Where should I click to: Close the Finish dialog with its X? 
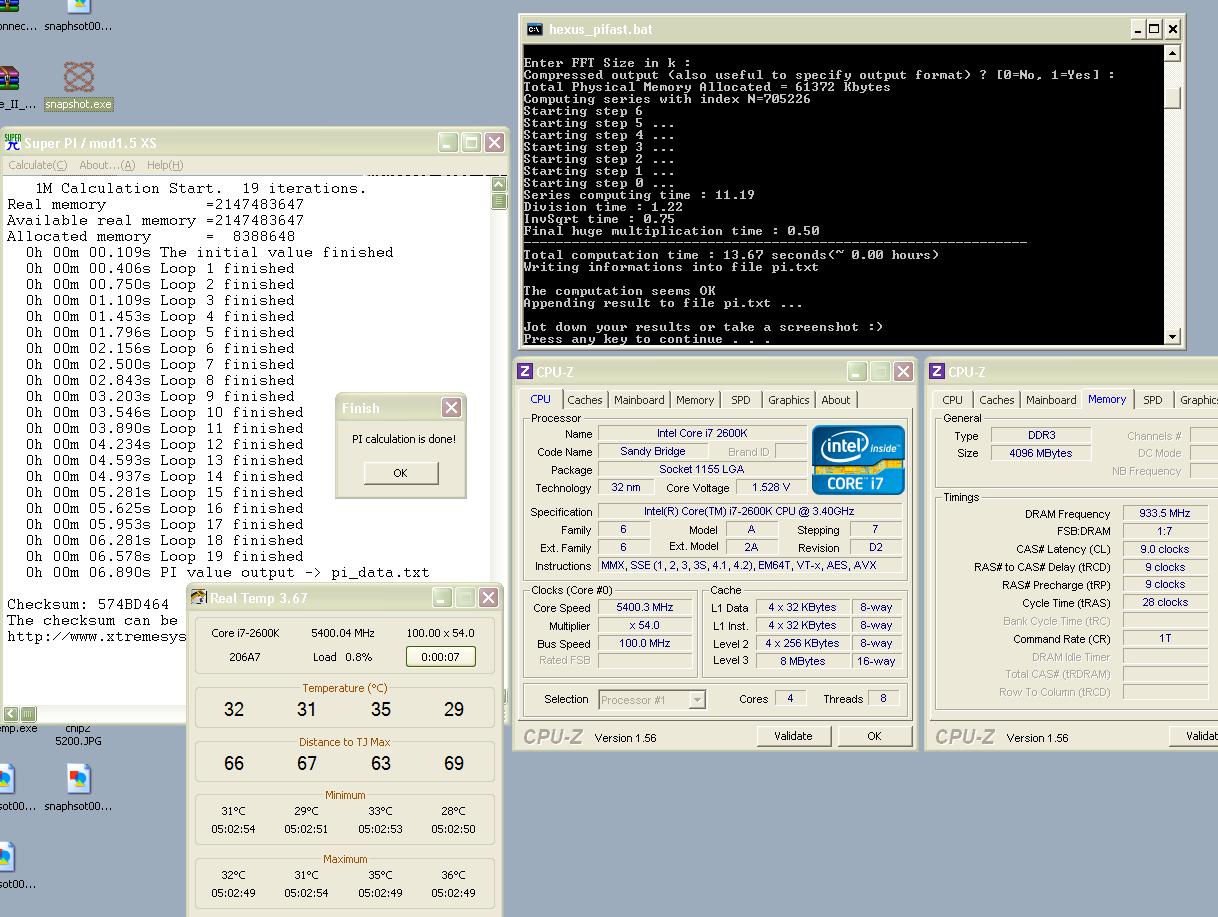[451, 407]
